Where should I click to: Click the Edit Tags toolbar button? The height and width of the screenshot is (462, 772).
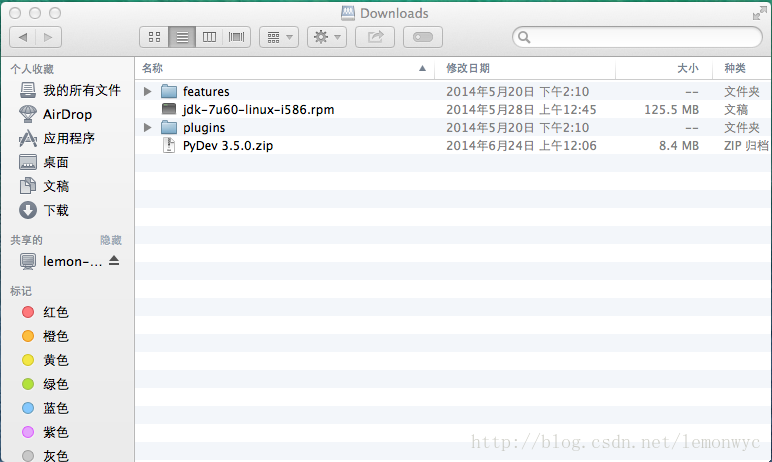[423, 37]
